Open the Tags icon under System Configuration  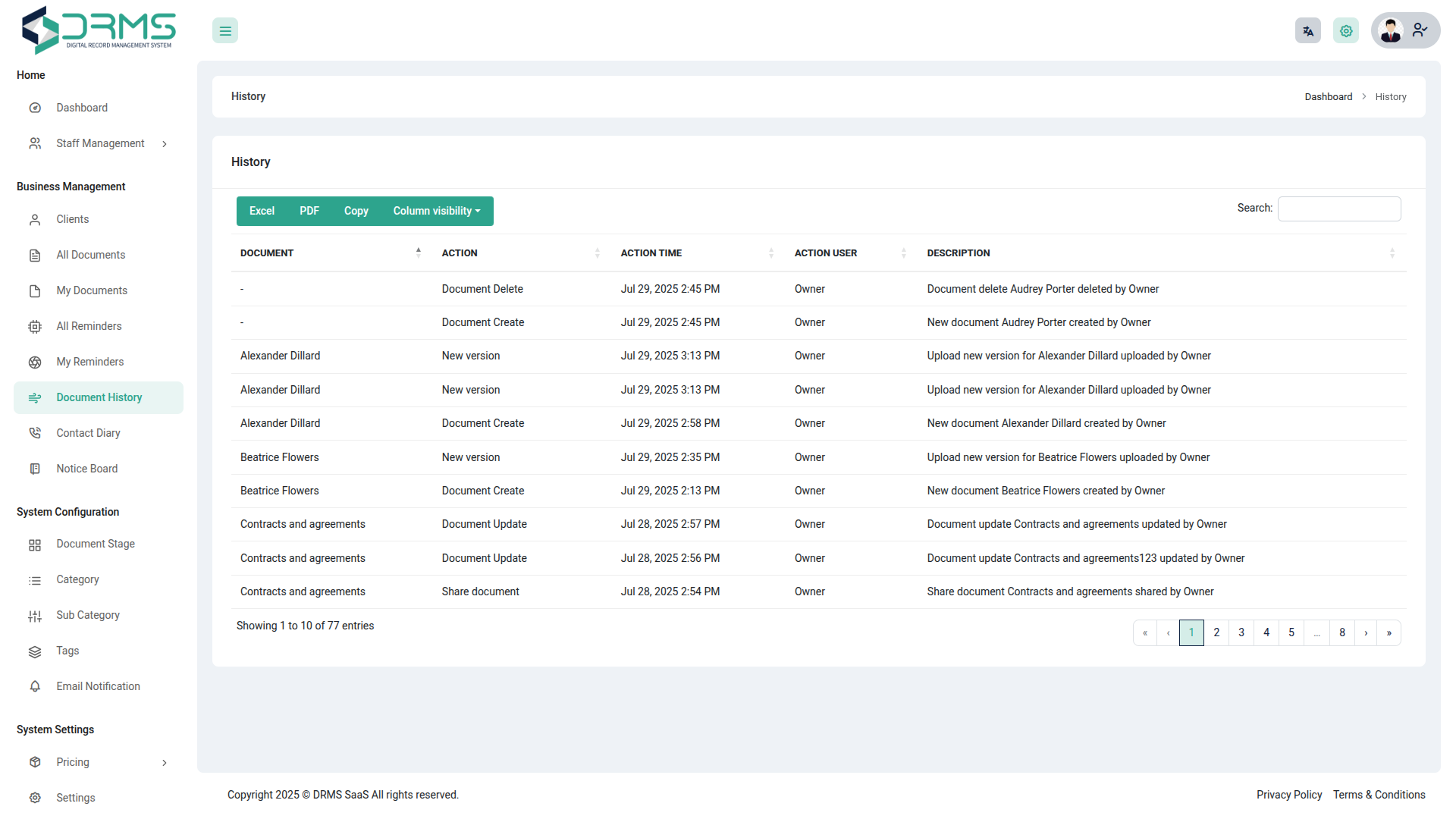click(35, 651)
